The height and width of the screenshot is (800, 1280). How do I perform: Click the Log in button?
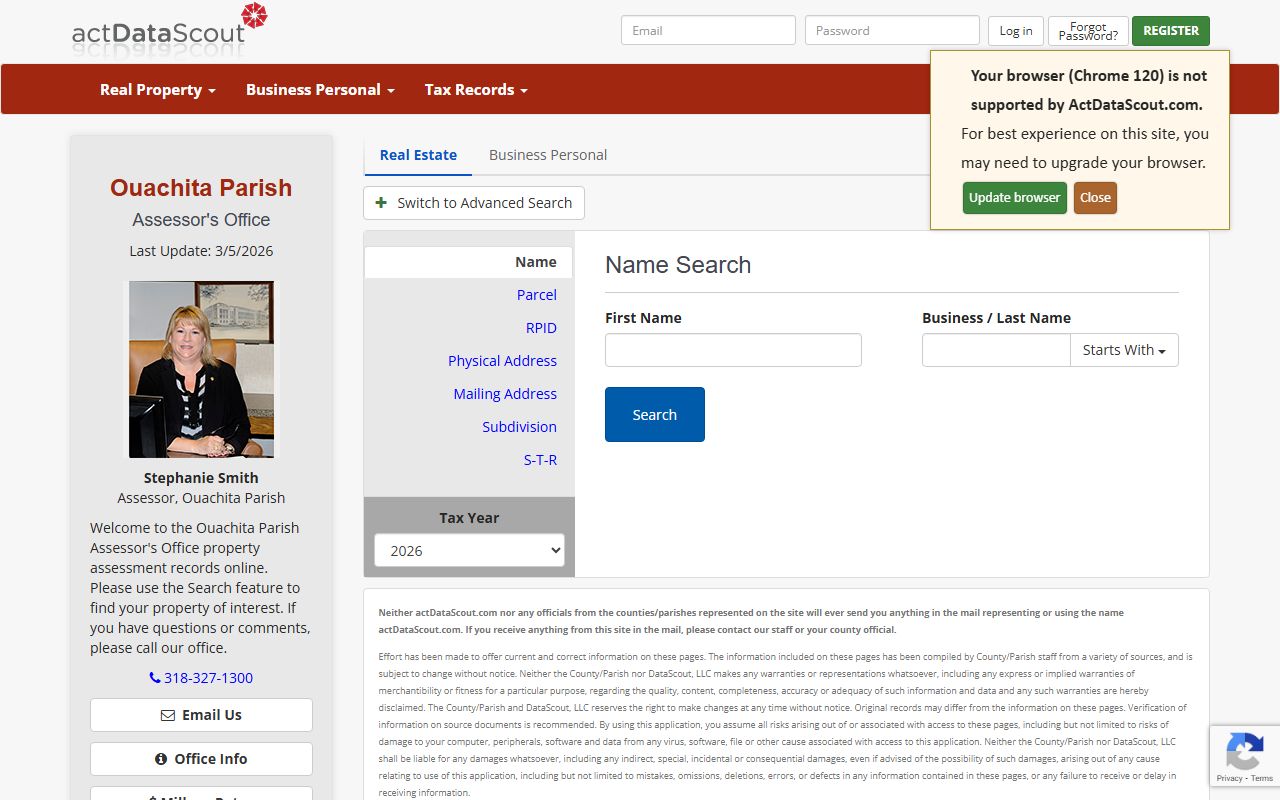click(x=1016, y=30)
